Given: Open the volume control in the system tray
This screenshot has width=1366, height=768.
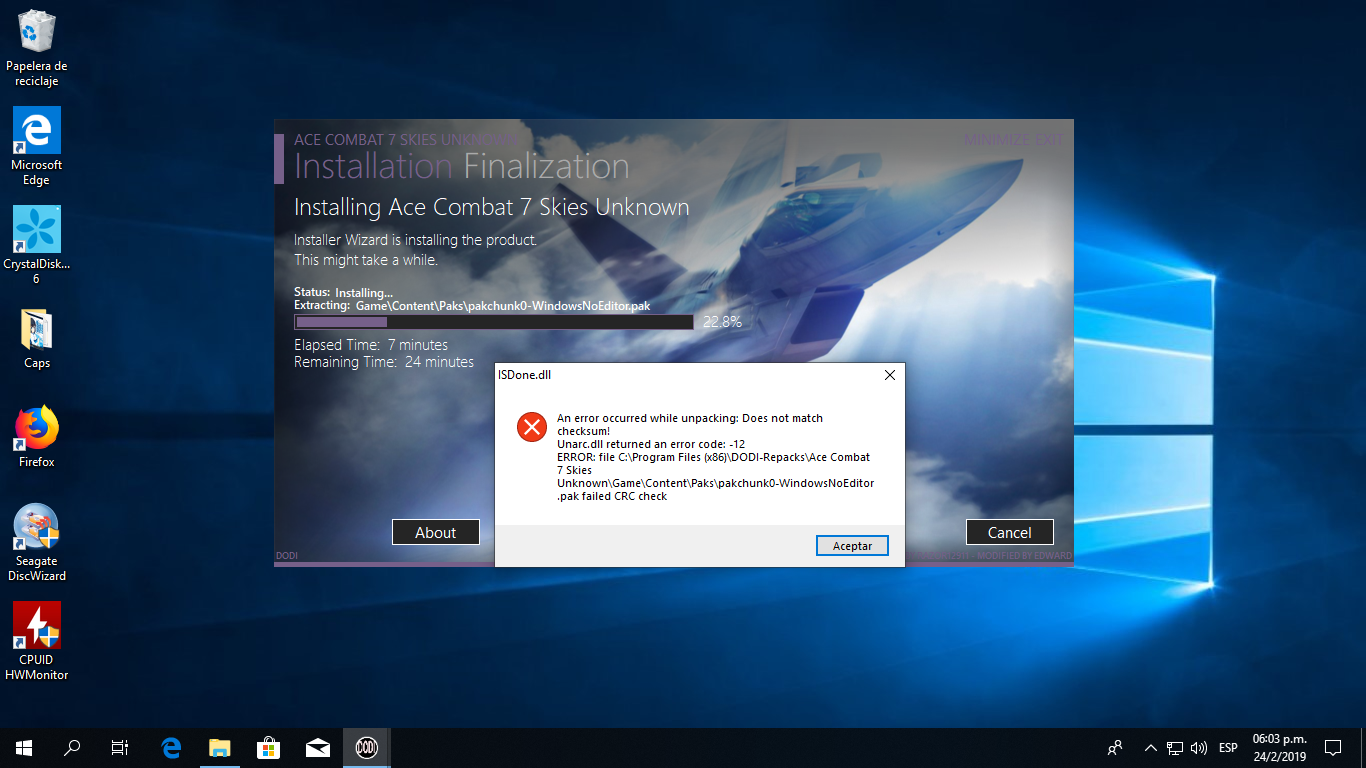Looking at the screenshot, I should coord(1198,747).
